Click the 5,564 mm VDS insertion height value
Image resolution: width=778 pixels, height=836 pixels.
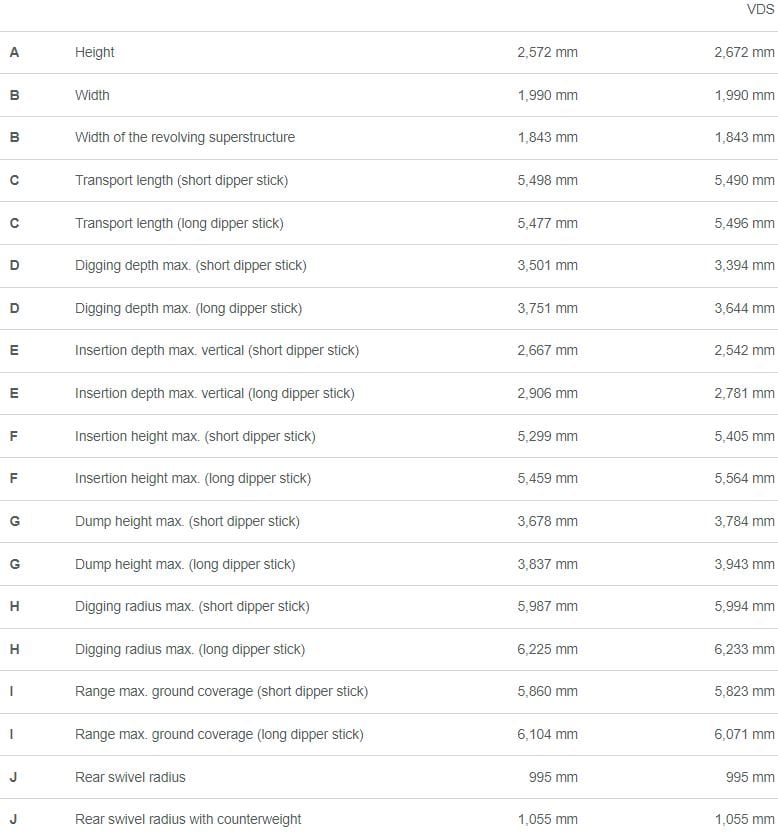[x=744, y=478]
